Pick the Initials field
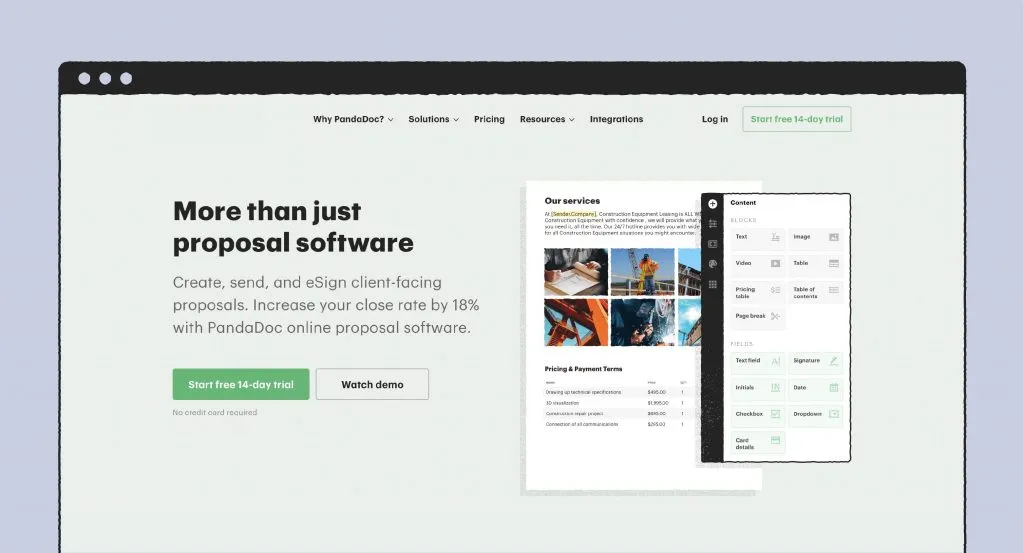 (758, 388)
